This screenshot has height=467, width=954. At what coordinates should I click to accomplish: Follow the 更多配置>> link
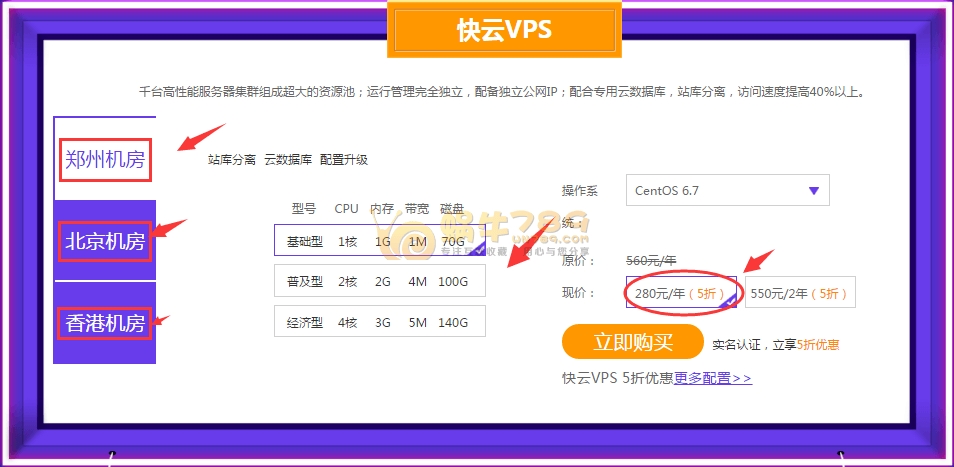coord(712,378)
